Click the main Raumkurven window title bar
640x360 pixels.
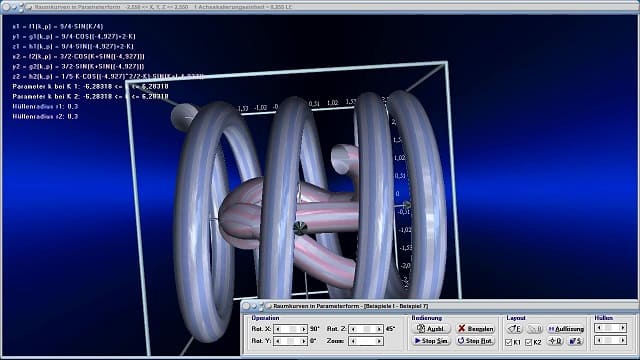tap(320, 7)
